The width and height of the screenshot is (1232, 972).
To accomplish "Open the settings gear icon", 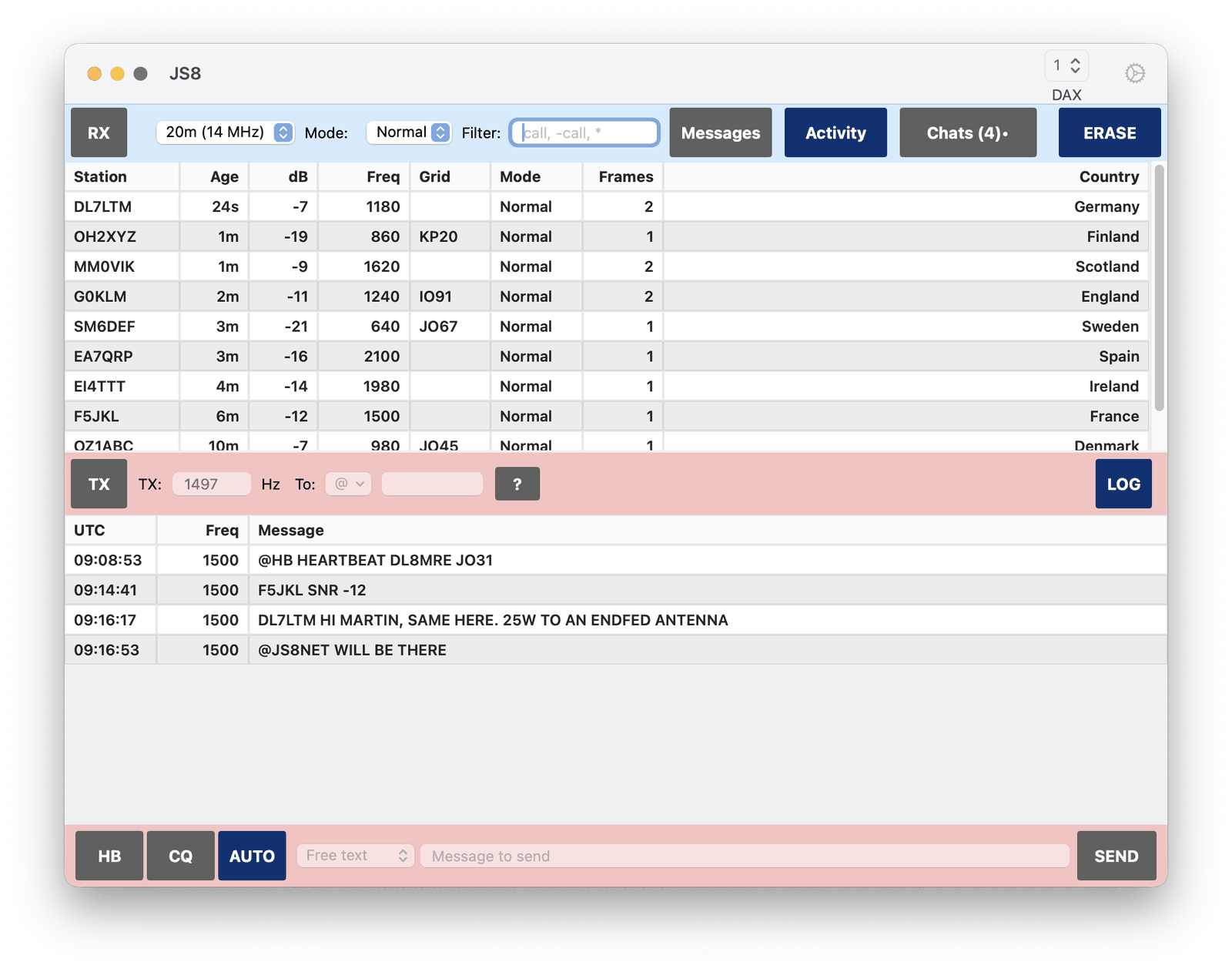I will (x=1134, y=73).
